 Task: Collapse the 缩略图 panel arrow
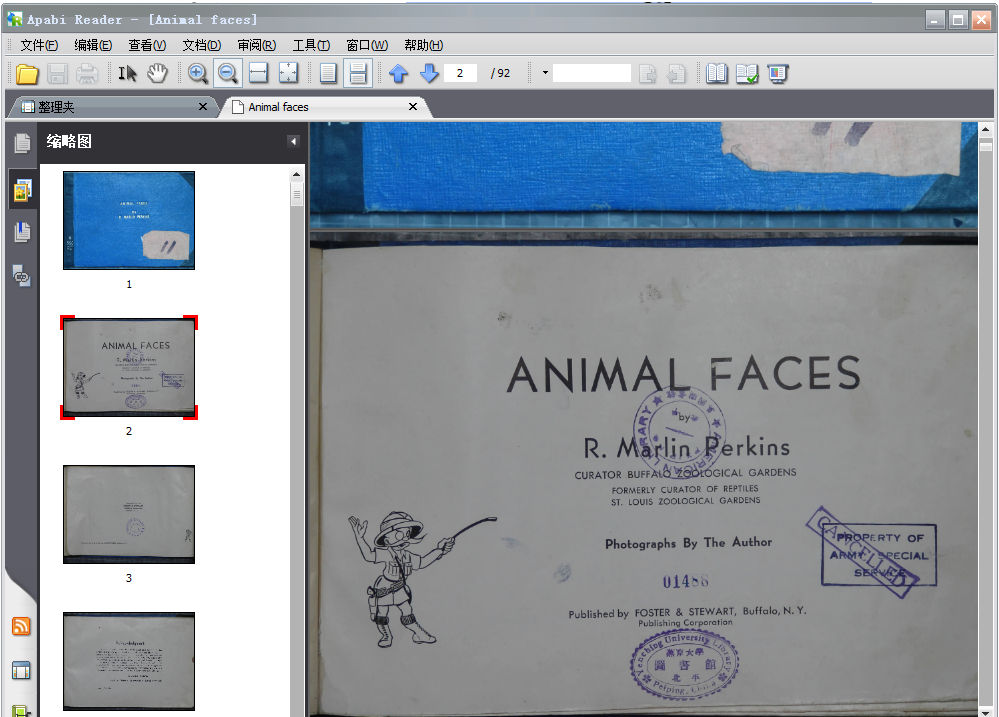coord(293,141)
